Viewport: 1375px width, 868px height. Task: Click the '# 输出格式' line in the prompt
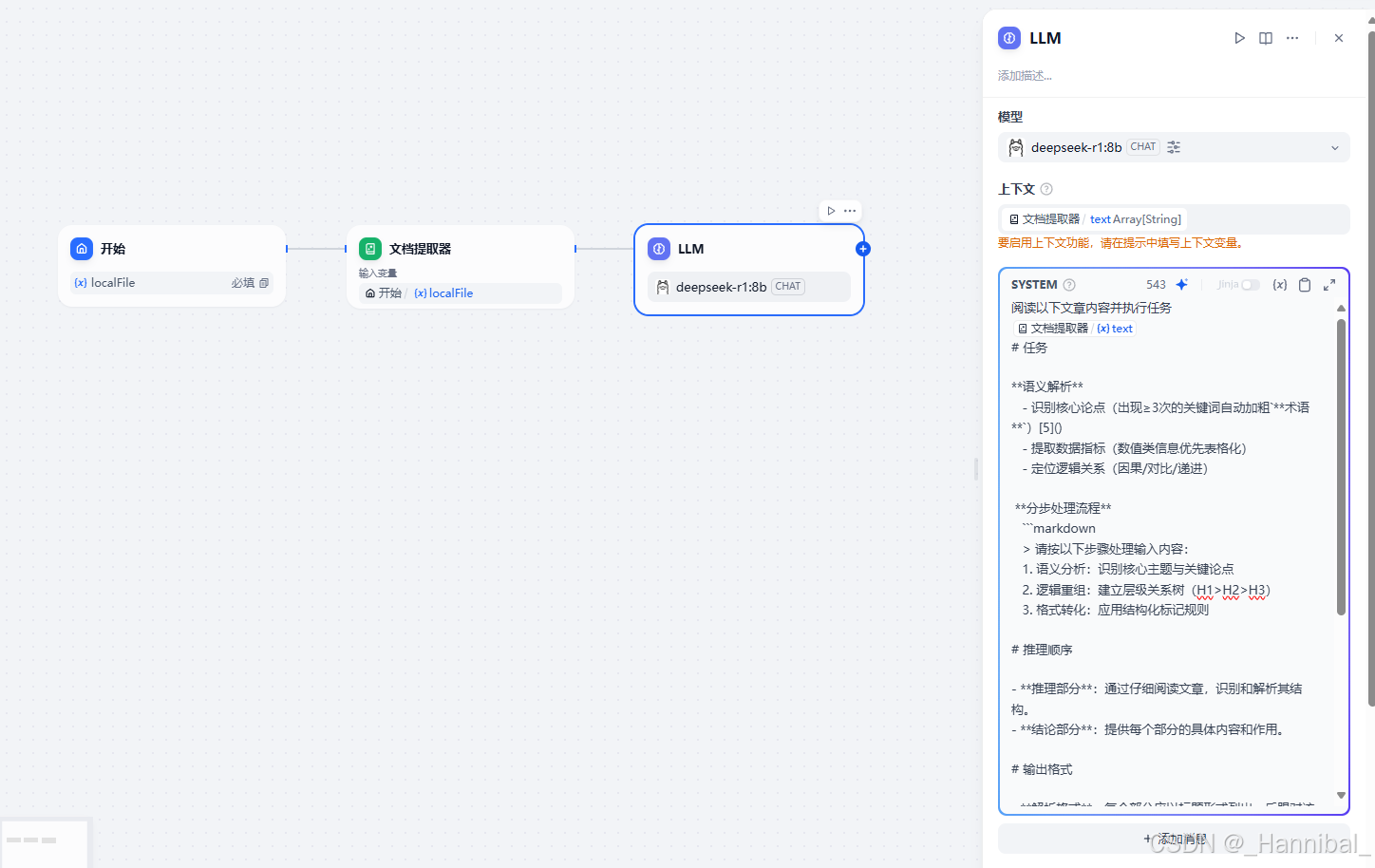pyautogui.click(x=1042, y=769)
